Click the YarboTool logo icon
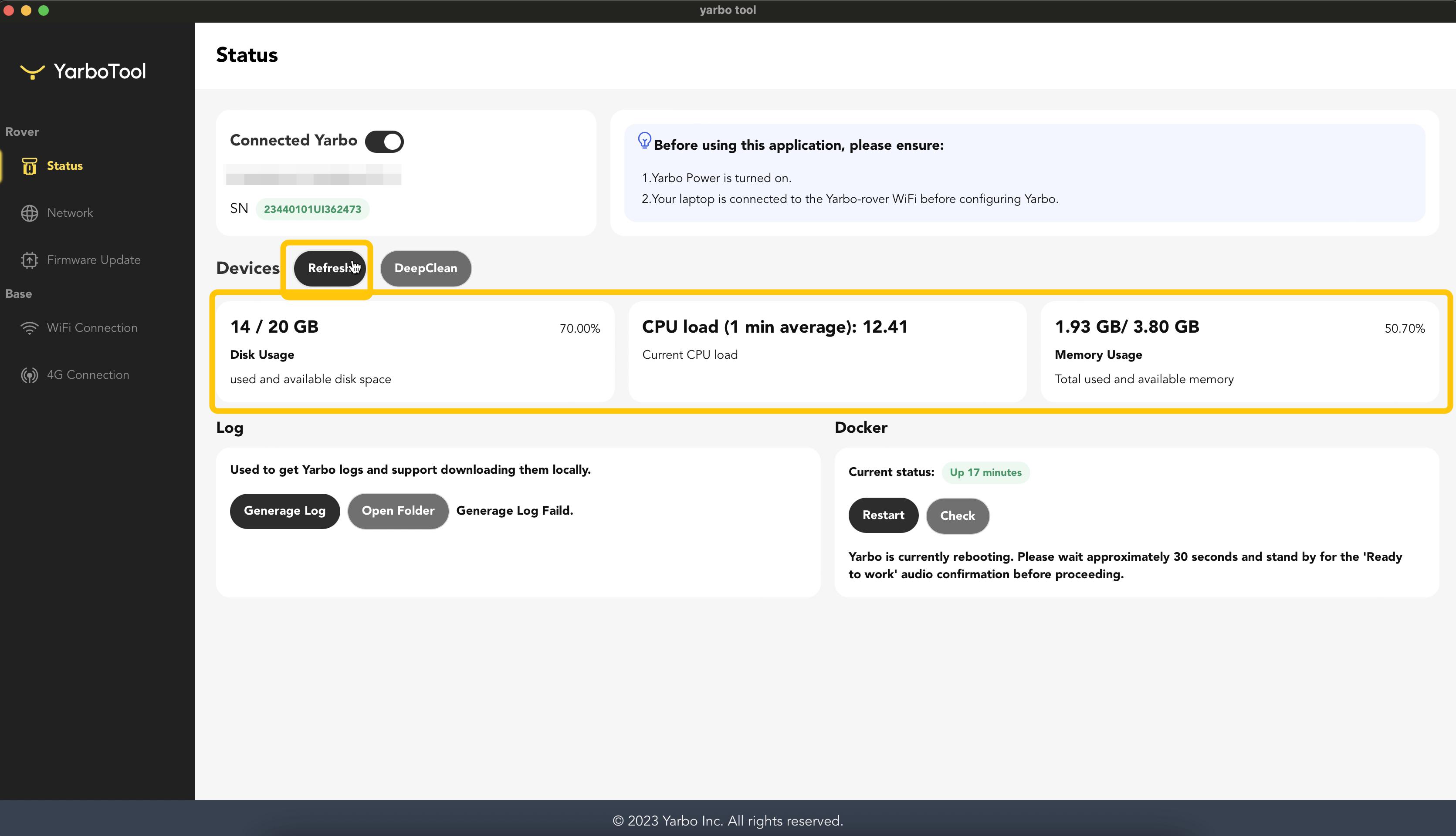This screenshot has height=836, width=1456. (x=32, y=71)
